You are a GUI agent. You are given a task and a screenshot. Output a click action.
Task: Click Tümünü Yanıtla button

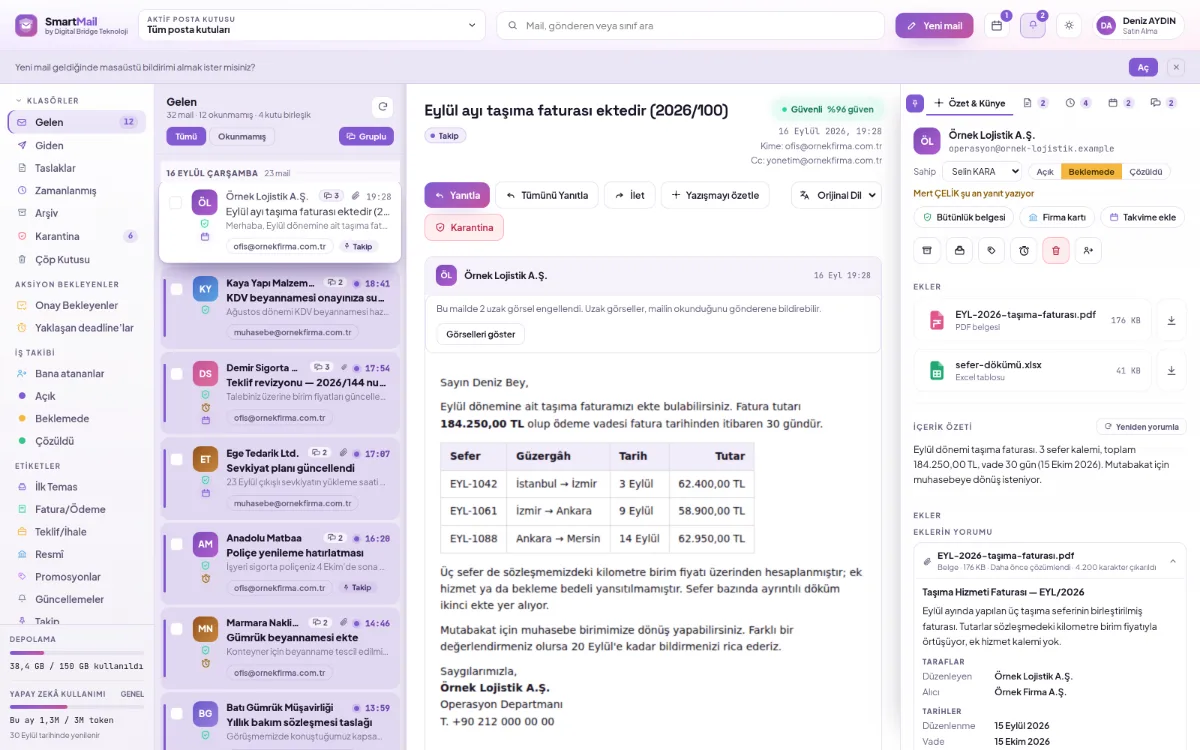(x=547, y=195)
